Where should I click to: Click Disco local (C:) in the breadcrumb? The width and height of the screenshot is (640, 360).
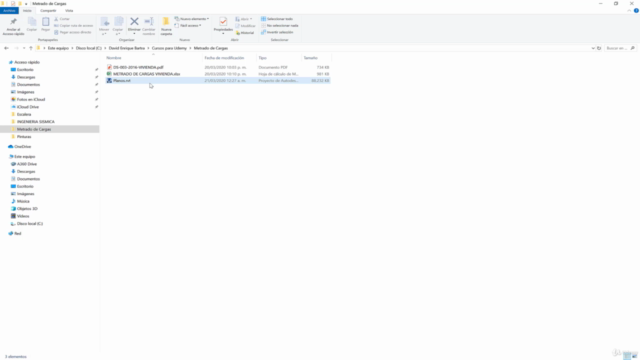pyautogui.click(x=89, y=48)
